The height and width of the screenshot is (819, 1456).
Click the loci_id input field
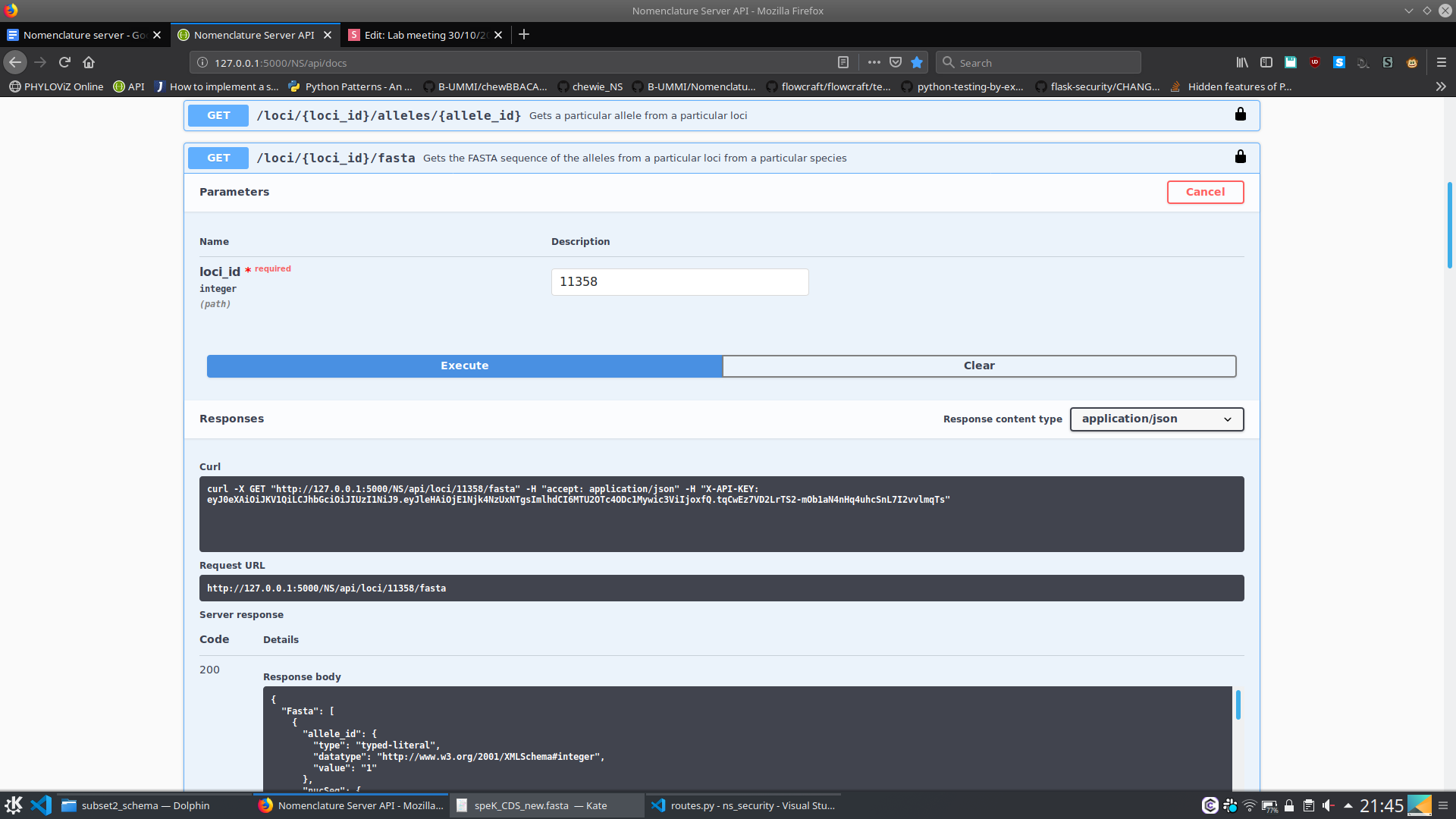tap(679, 281)
